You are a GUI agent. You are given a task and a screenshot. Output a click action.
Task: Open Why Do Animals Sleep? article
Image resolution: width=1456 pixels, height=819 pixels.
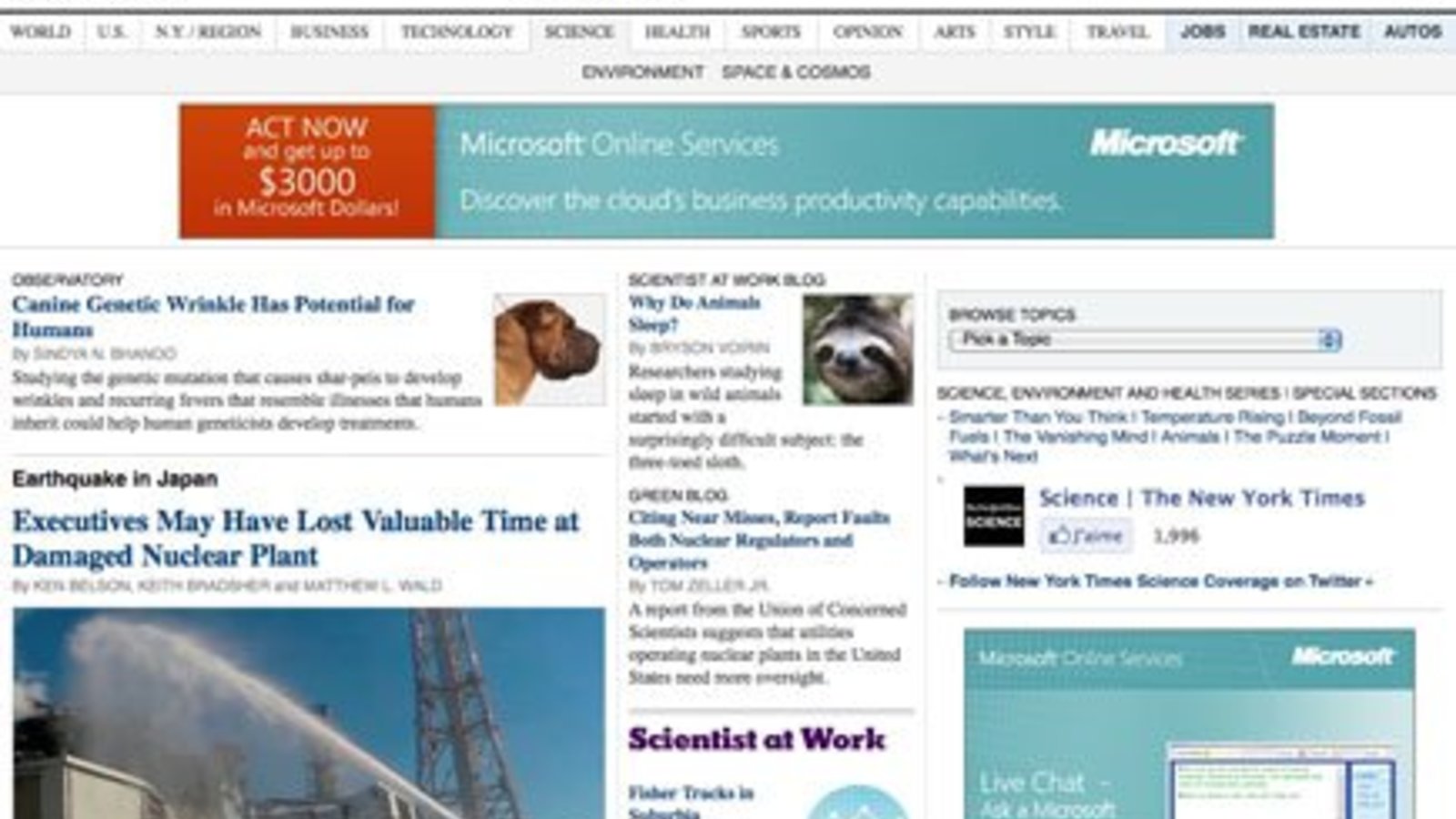pos(694,314)
